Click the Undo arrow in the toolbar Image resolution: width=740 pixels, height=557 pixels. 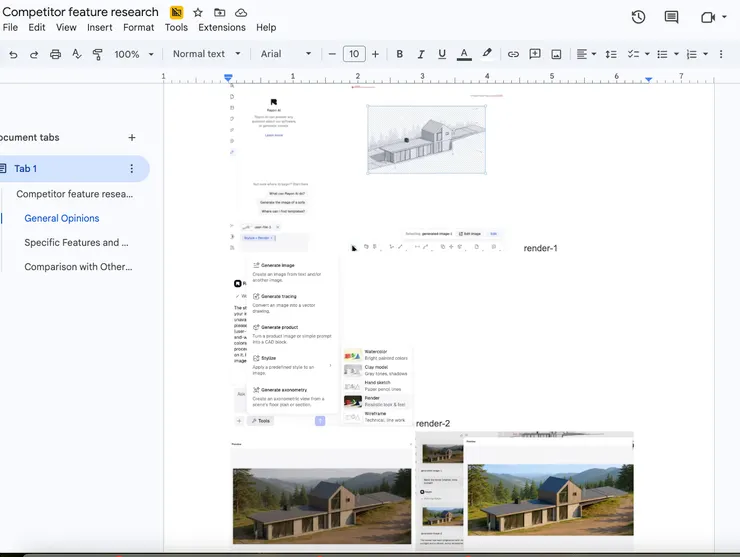tap(13, 54)
